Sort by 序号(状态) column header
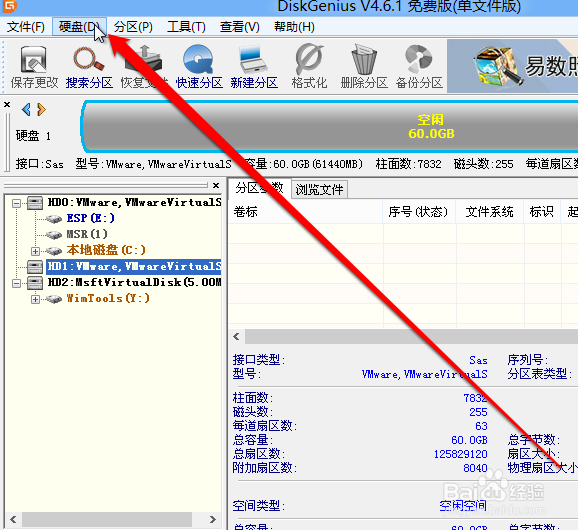This screenshot has height=530, width=578. (x=419, y=212)
